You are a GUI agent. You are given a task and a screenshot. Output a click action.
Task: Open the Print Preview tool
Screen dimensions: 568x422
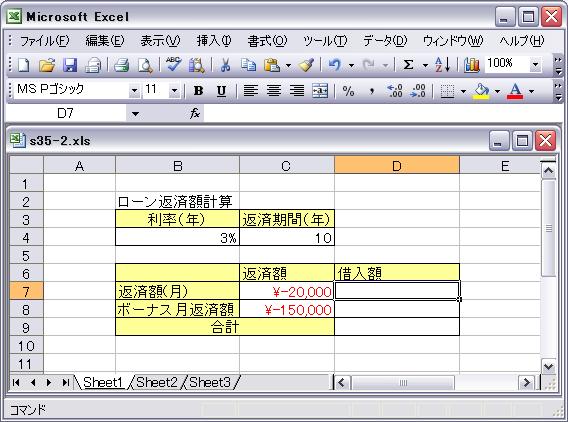[x=145, y=65]
